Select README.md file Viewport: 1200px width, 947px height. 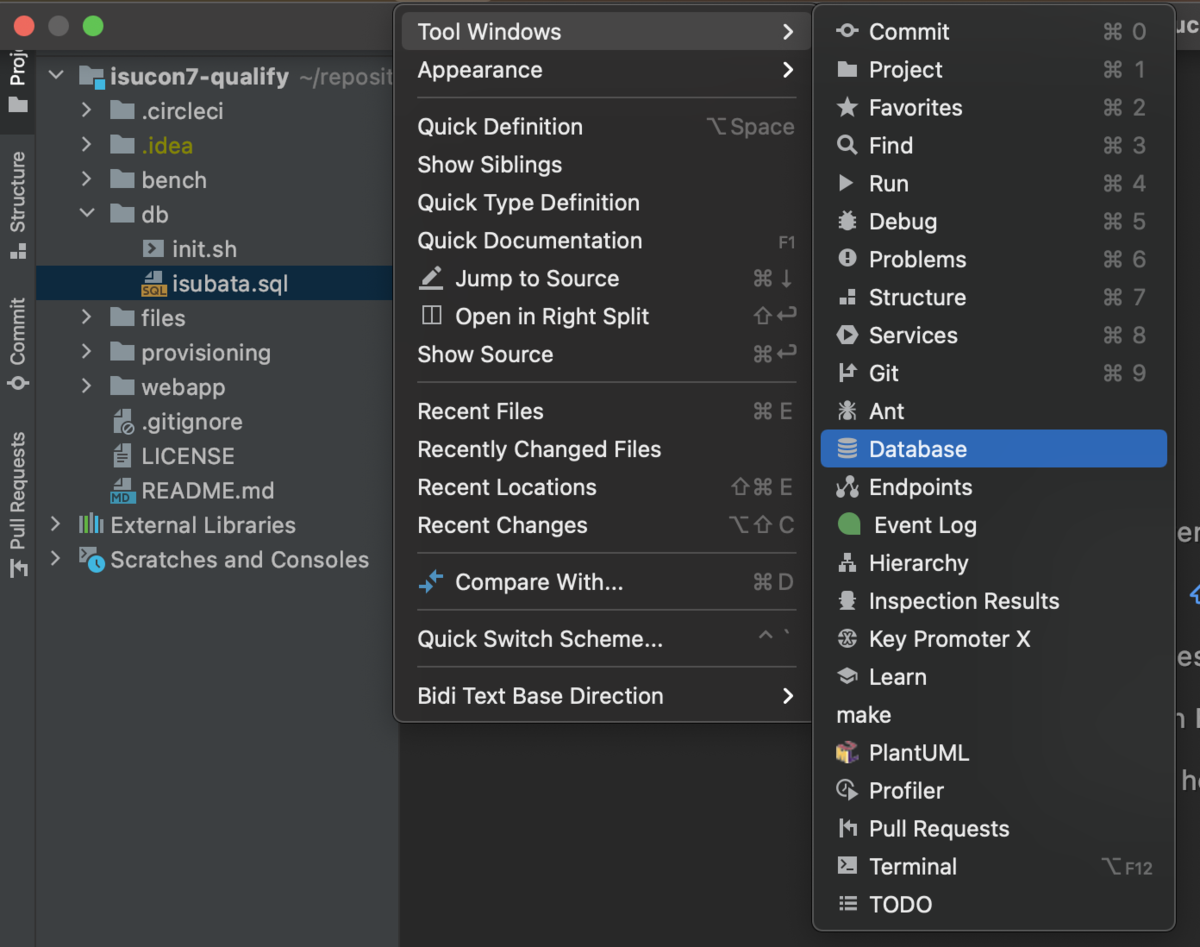[x=208, y=491]
